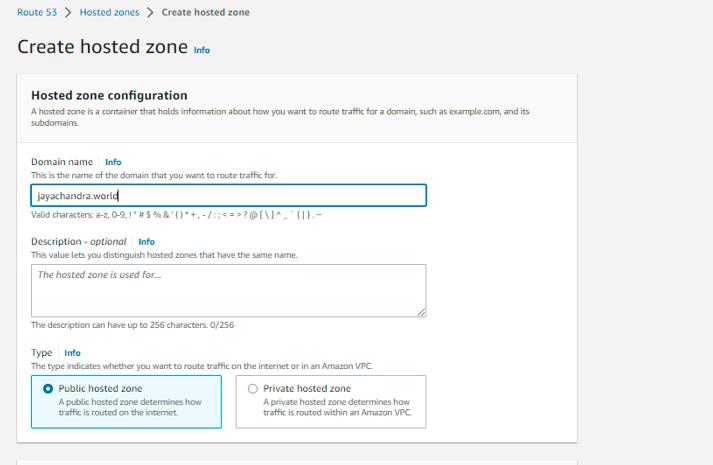The width and height of the screenshot is (713, 465).
Task: Select the Private hosted zone radio button
Action: (253, 389)
